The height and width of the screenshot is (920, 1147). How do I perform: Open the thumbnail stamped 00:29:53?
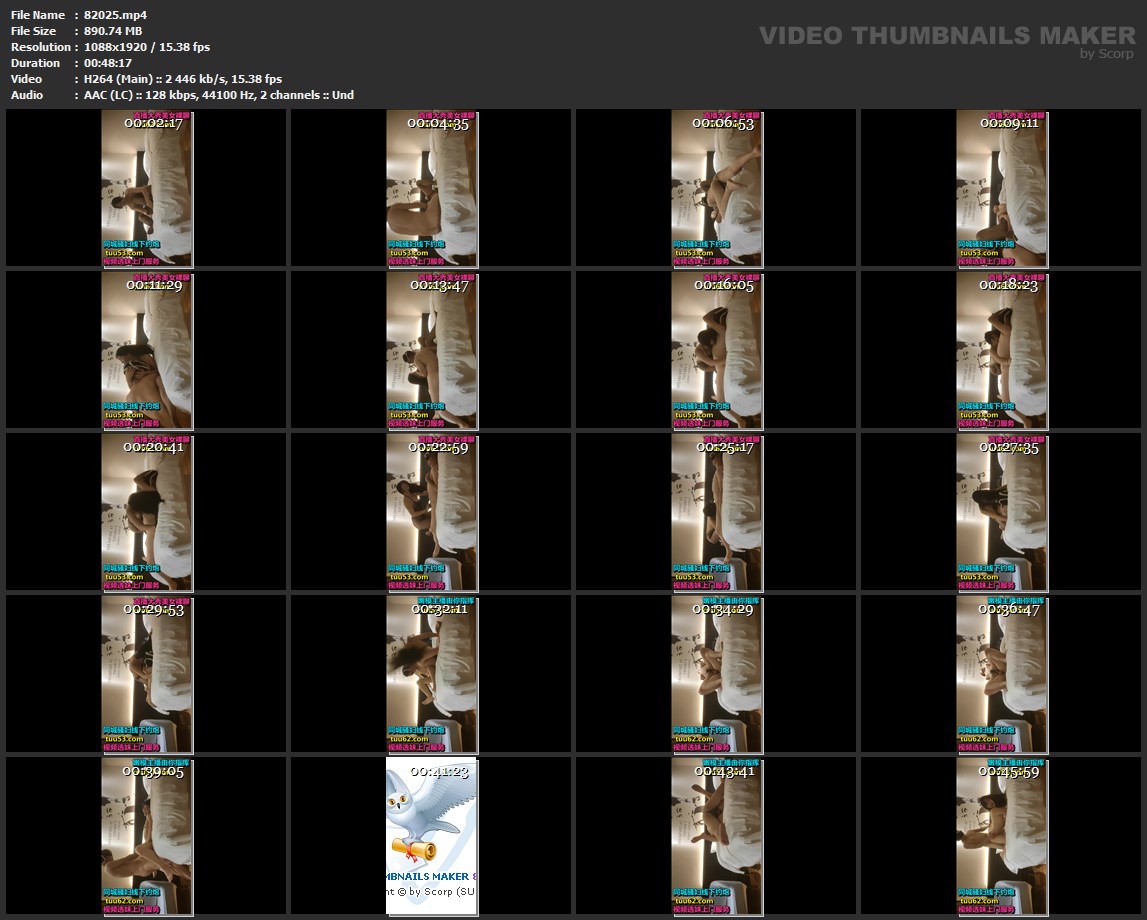(147, 674)
